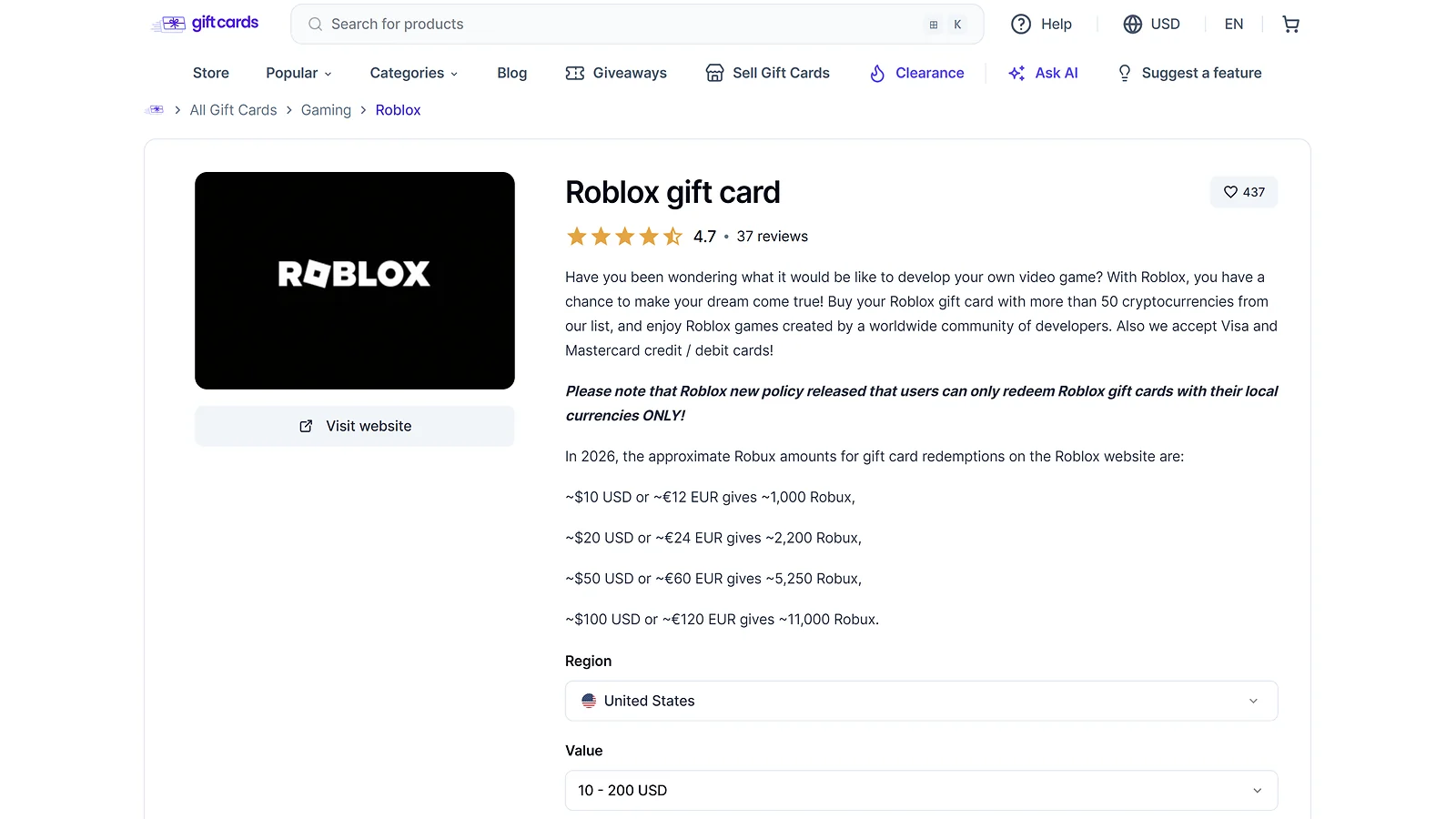
Task: Click the Visit website button
Action: (x=355, y=426)
